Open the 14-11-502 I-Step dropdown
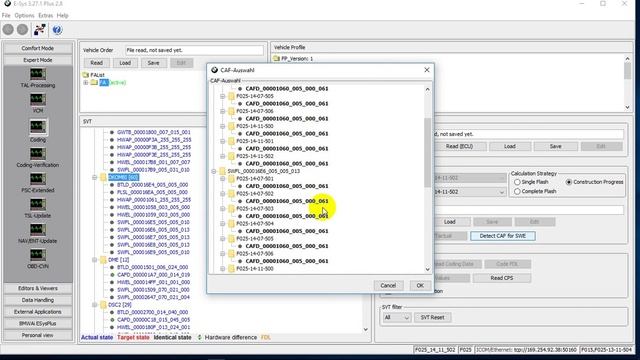This screenshot has height=360, width=640. click(x=502, y=192)
